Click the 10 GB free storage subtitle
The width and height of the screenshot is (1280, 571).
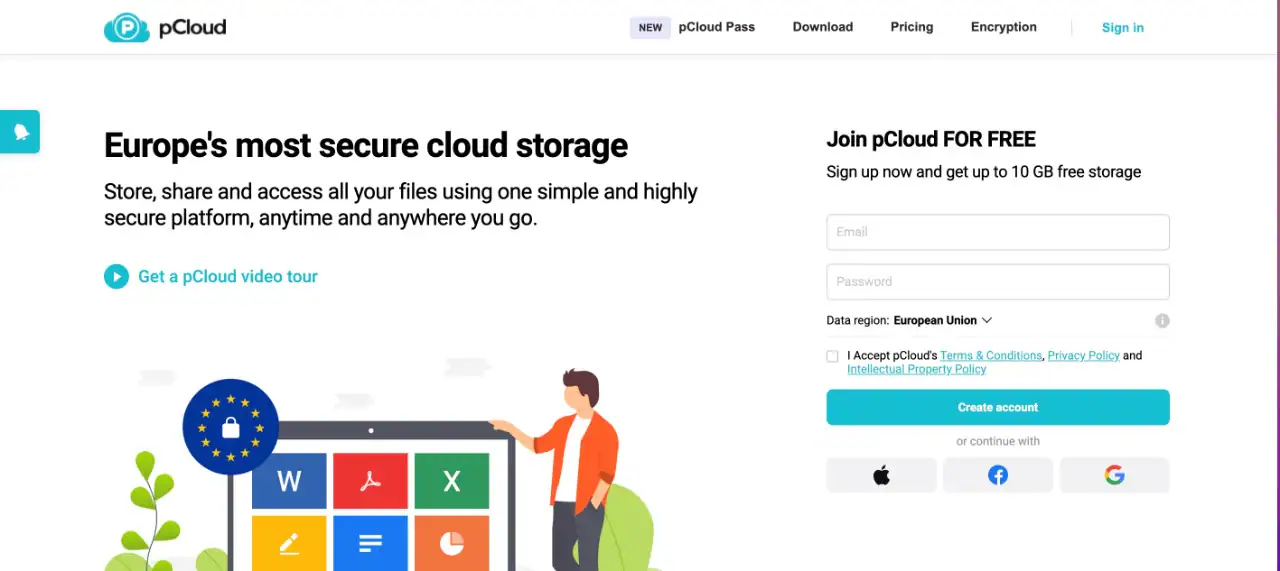984,172
